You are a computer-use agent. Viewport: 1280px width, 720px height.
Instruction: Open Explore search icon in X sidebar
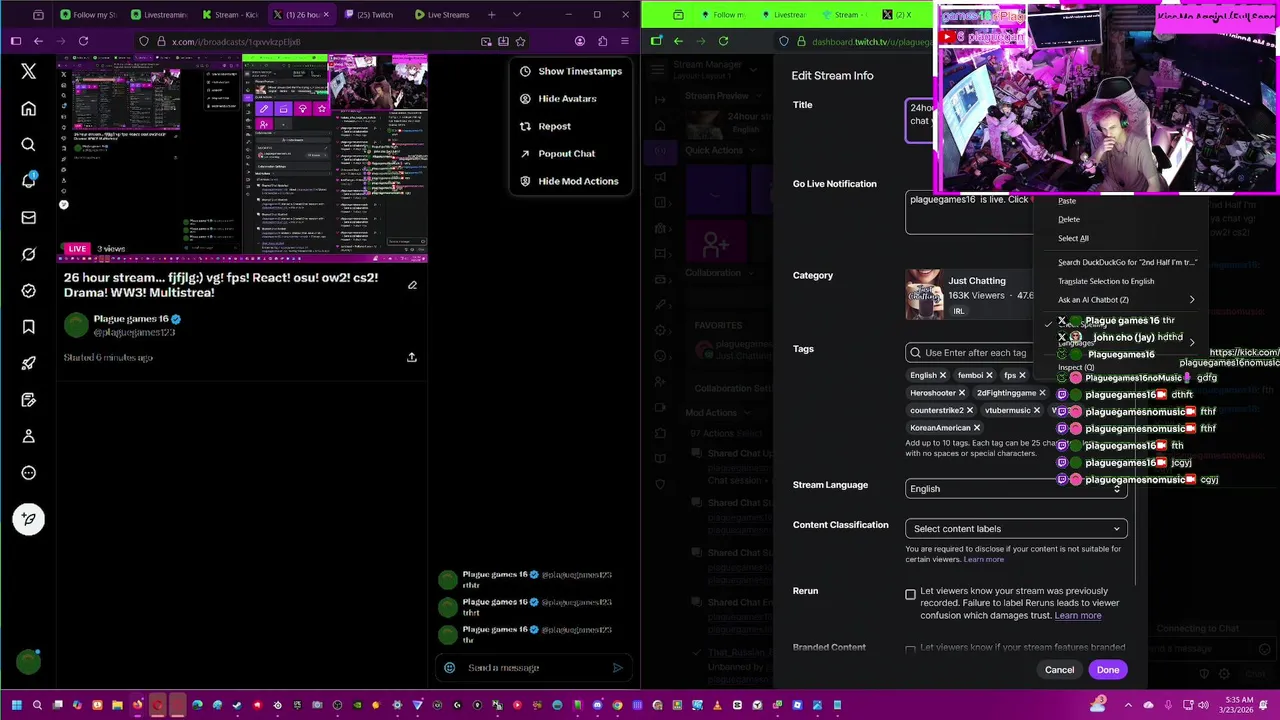point(28,145)
